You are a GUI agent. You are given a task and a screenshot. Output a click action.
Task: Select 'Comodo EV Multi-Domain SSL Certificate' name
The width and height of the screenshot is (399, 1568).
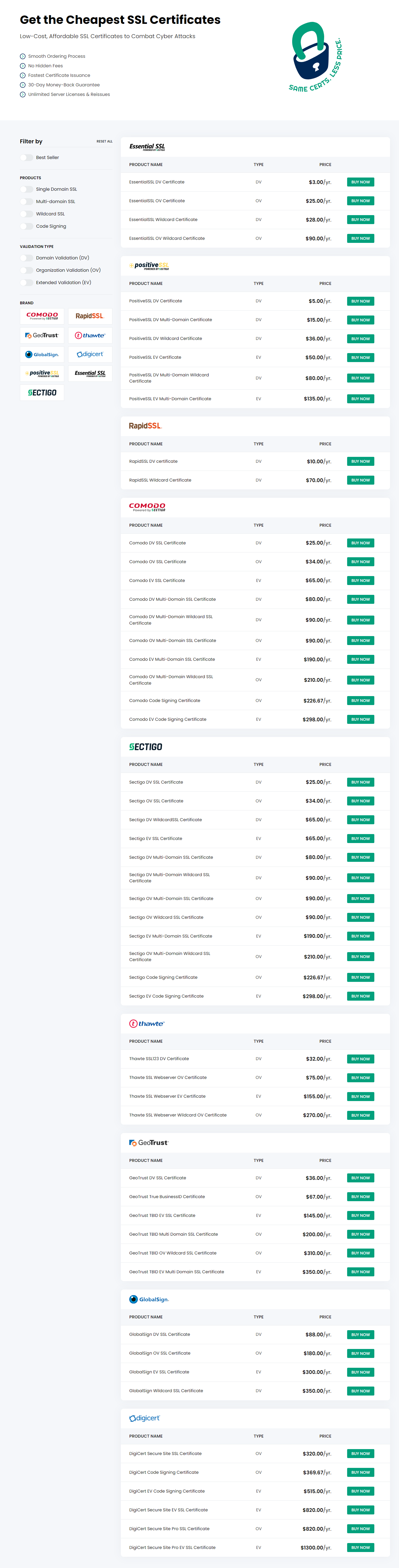point(172,659)
